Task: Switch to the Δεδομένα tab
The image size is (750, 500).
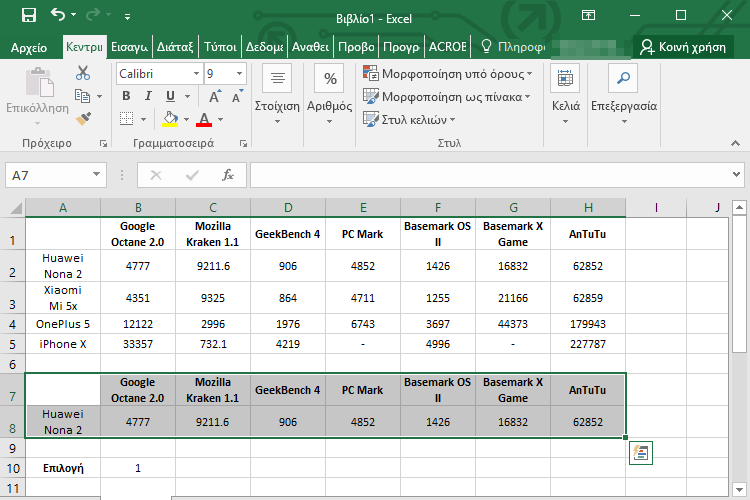Action: click(265, 47)
